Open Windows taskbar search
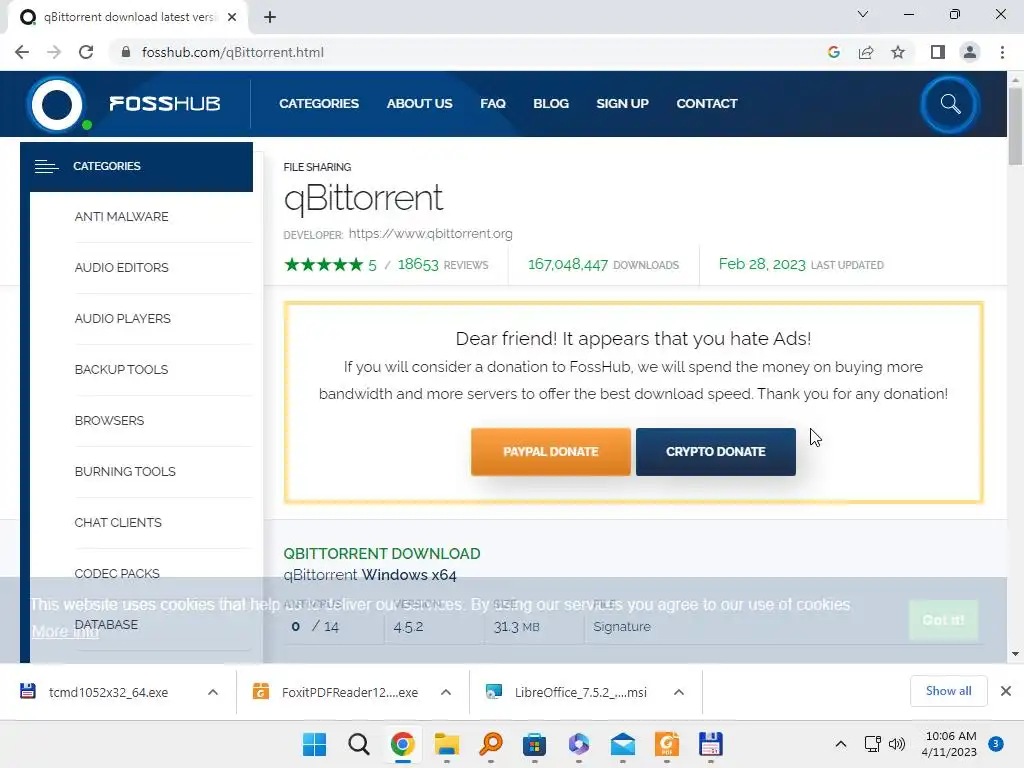 click(x=359, y=744)
